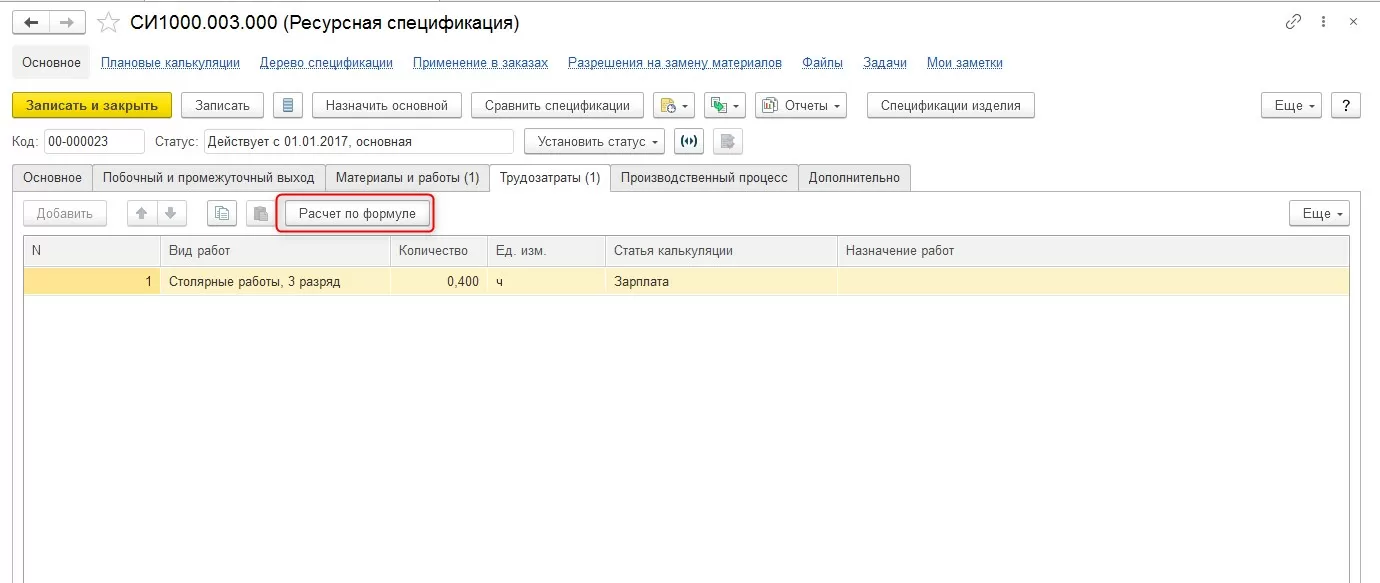Click the greyed document icon after broadcast icon
Viewport: 1380px width, 583px height.
[728, 141]
